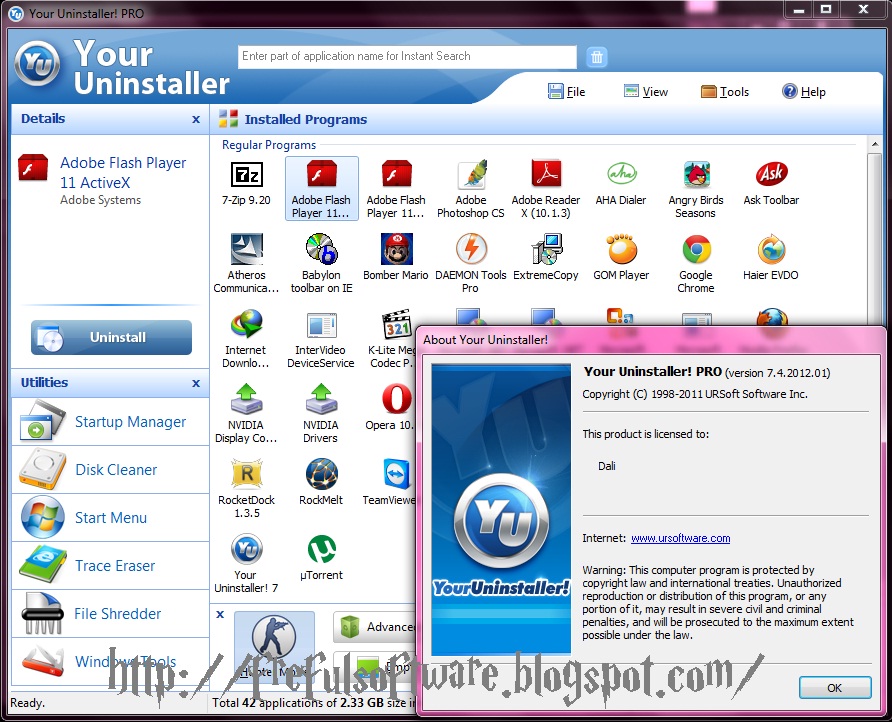Select DAEMON Tools Pro icon
The image size is (892, 722).
coord(471,249)
